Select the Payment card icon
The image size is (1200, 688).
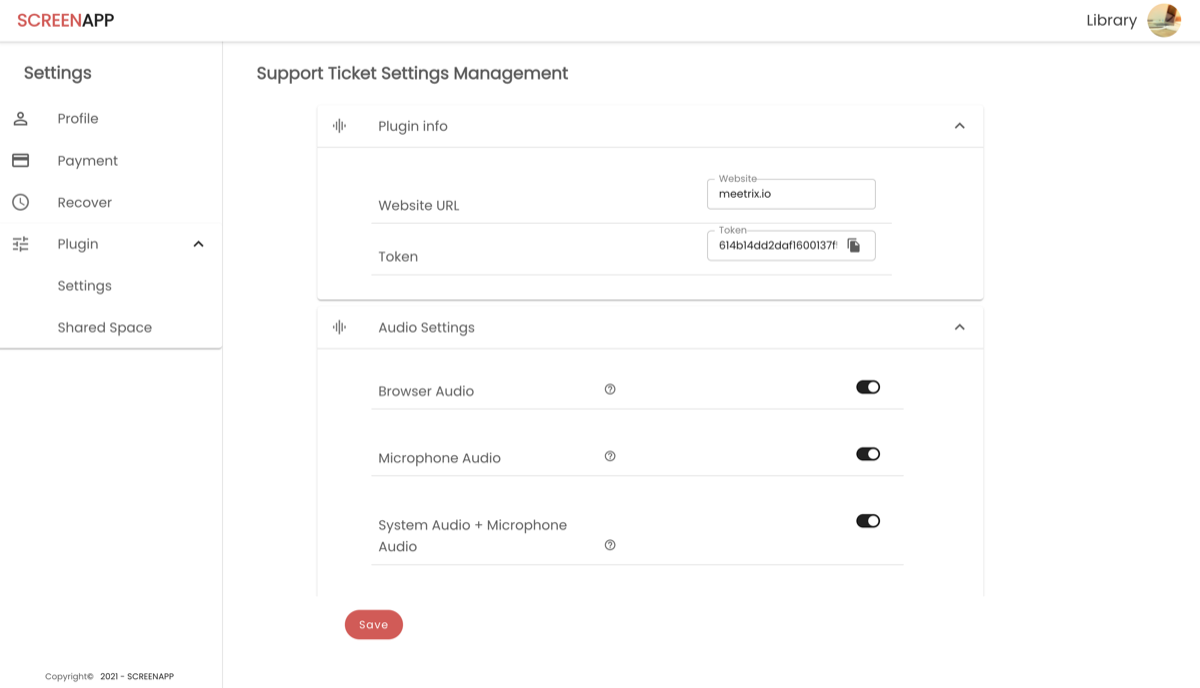pyautogui.click(x=20, y=160)
